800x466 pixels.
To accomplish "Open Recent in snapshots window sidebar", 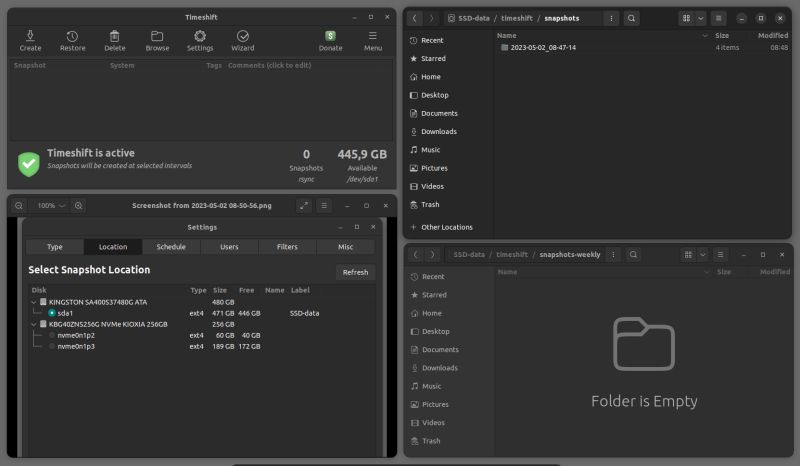I will coord(432,40).
